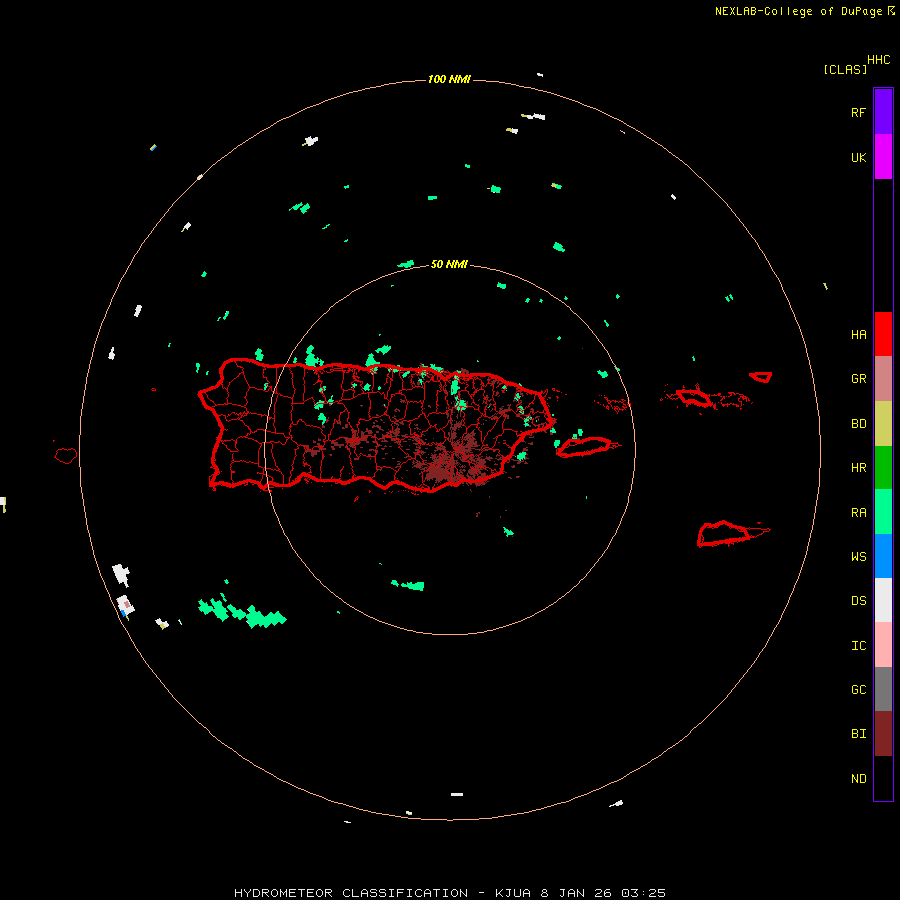
Task: Click the HR legend label
Action: coord(858,468)
